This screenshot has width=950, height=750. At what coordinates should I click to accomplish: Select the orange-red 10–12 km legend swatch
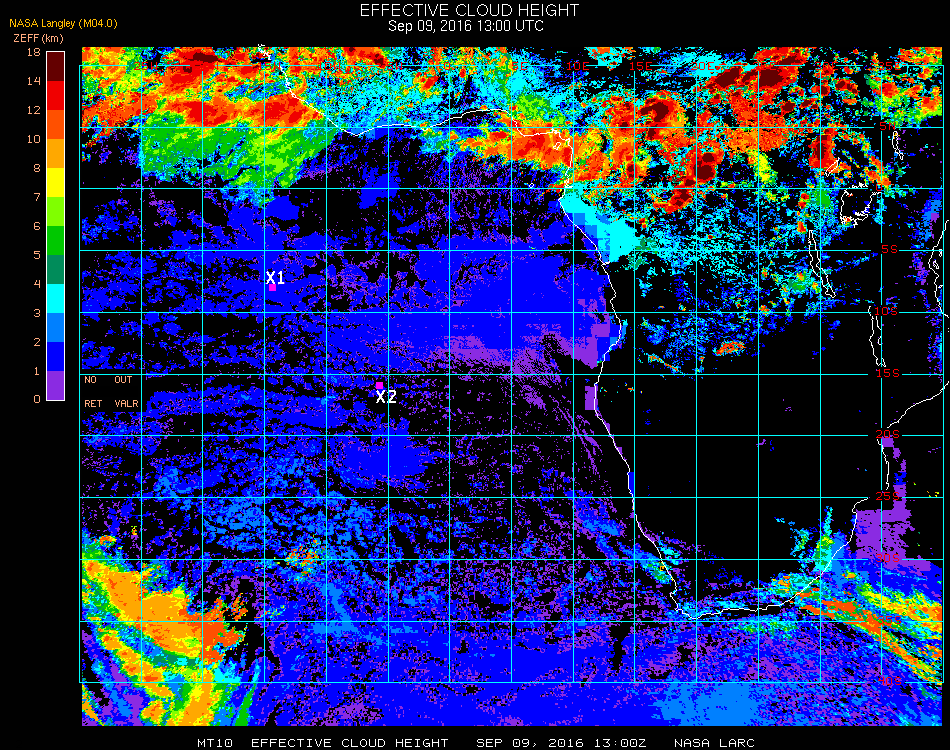pyautogui.click(x=56, y=125)
